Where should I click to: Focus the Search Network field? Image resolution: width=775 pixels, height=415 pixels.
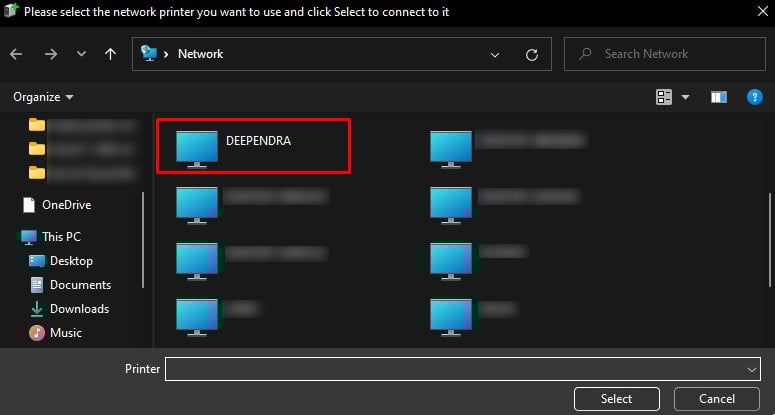(x=665, y=54)
